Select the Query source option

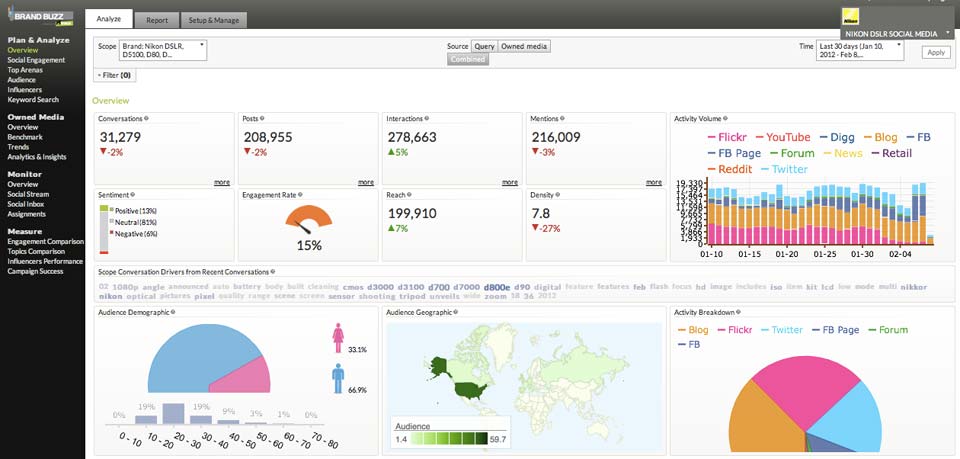[484, 47]
